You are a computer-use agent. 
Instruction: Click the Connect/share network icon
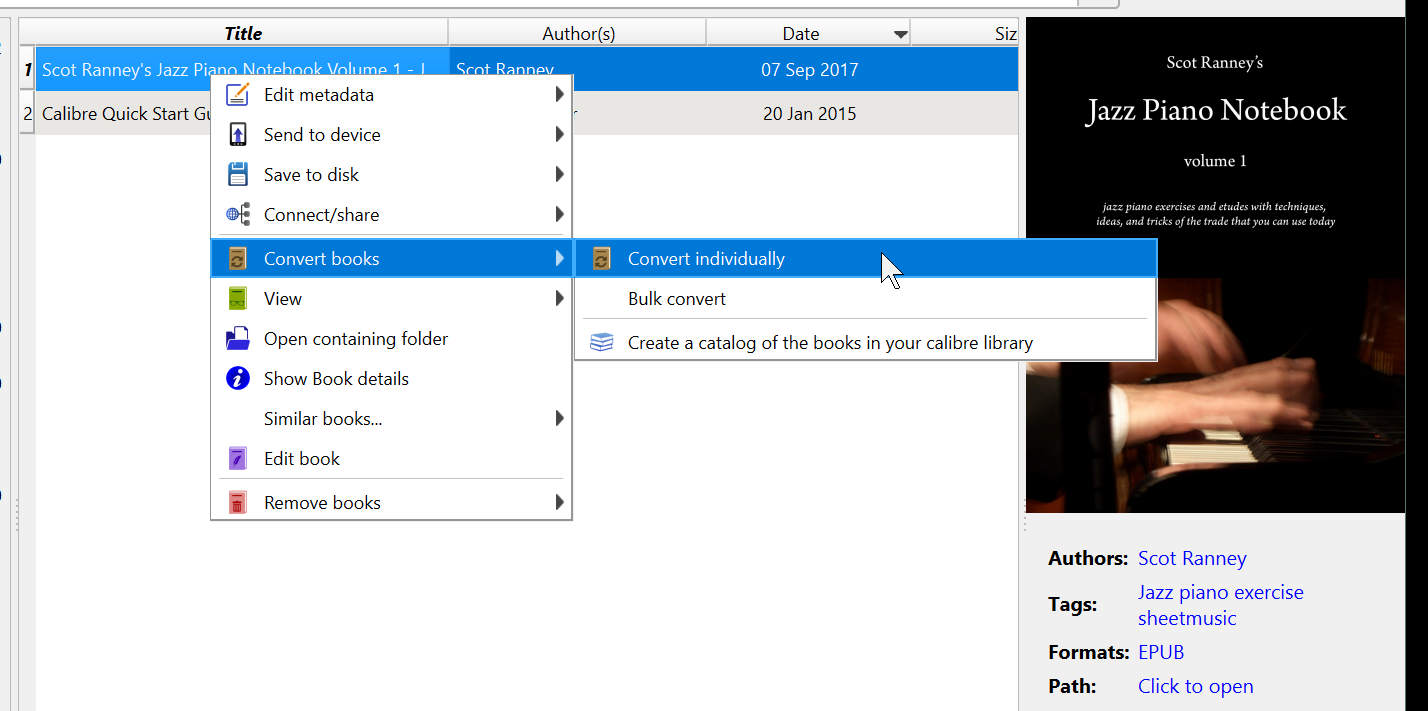coord(237,215)
